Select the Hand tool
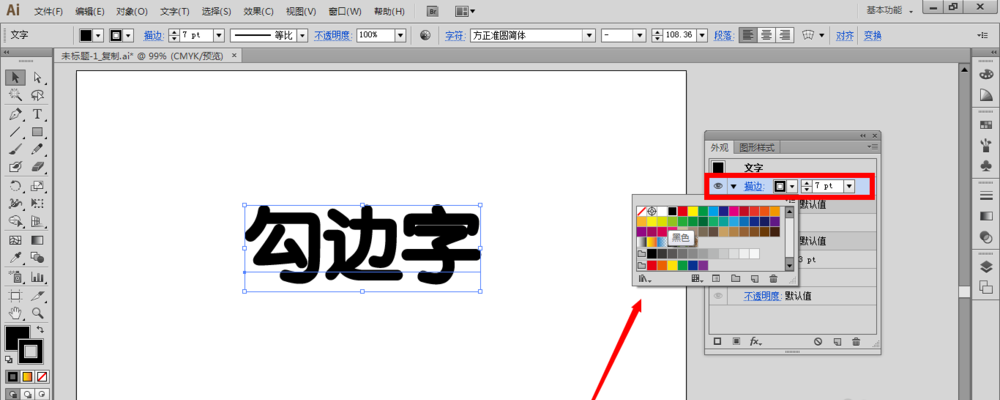The image size is (1000, 400). coord(16,313)
